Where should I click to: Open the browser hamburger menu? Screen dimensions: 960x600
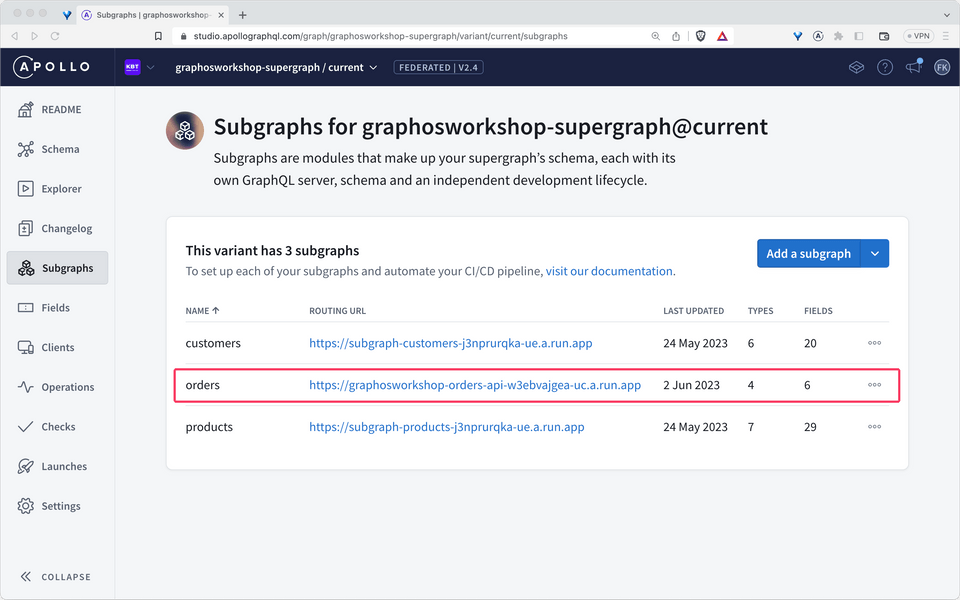tap(946, 36)
